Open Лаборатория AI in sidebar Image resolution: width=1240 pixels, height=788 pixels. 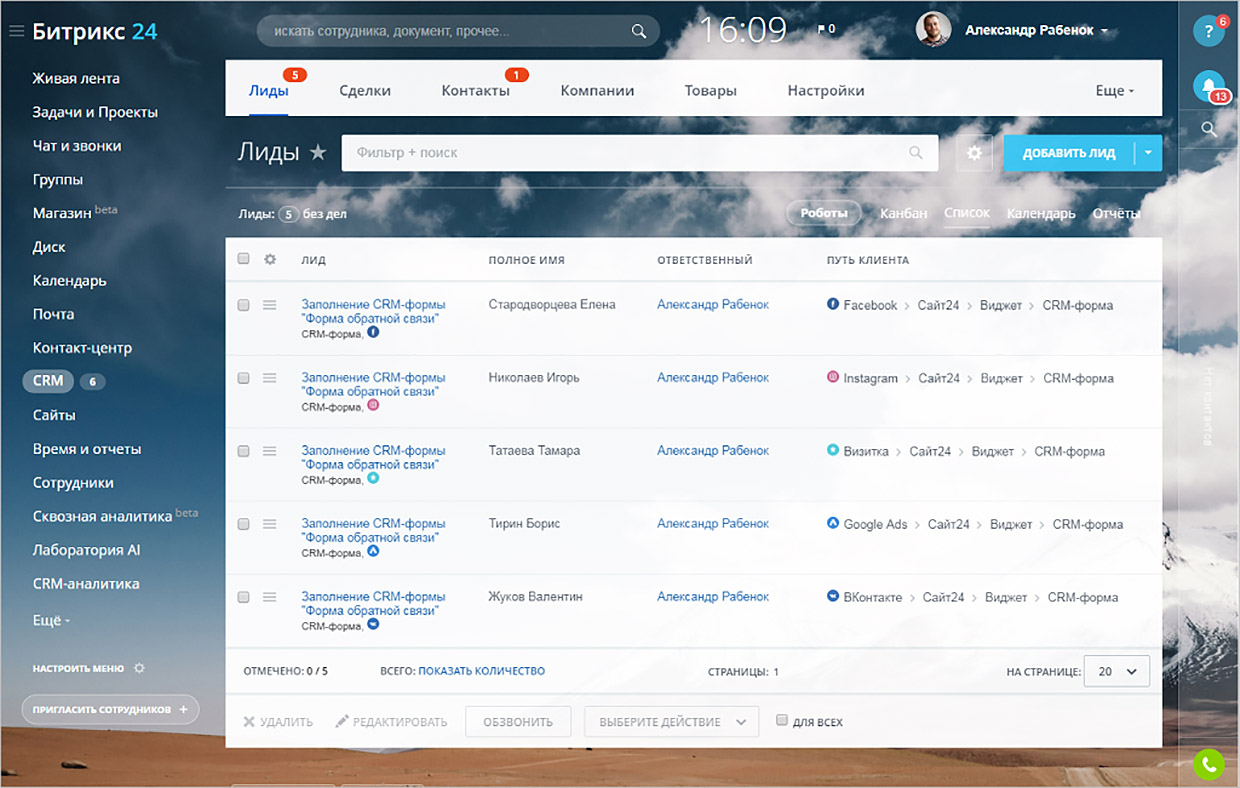coord(86,550)
